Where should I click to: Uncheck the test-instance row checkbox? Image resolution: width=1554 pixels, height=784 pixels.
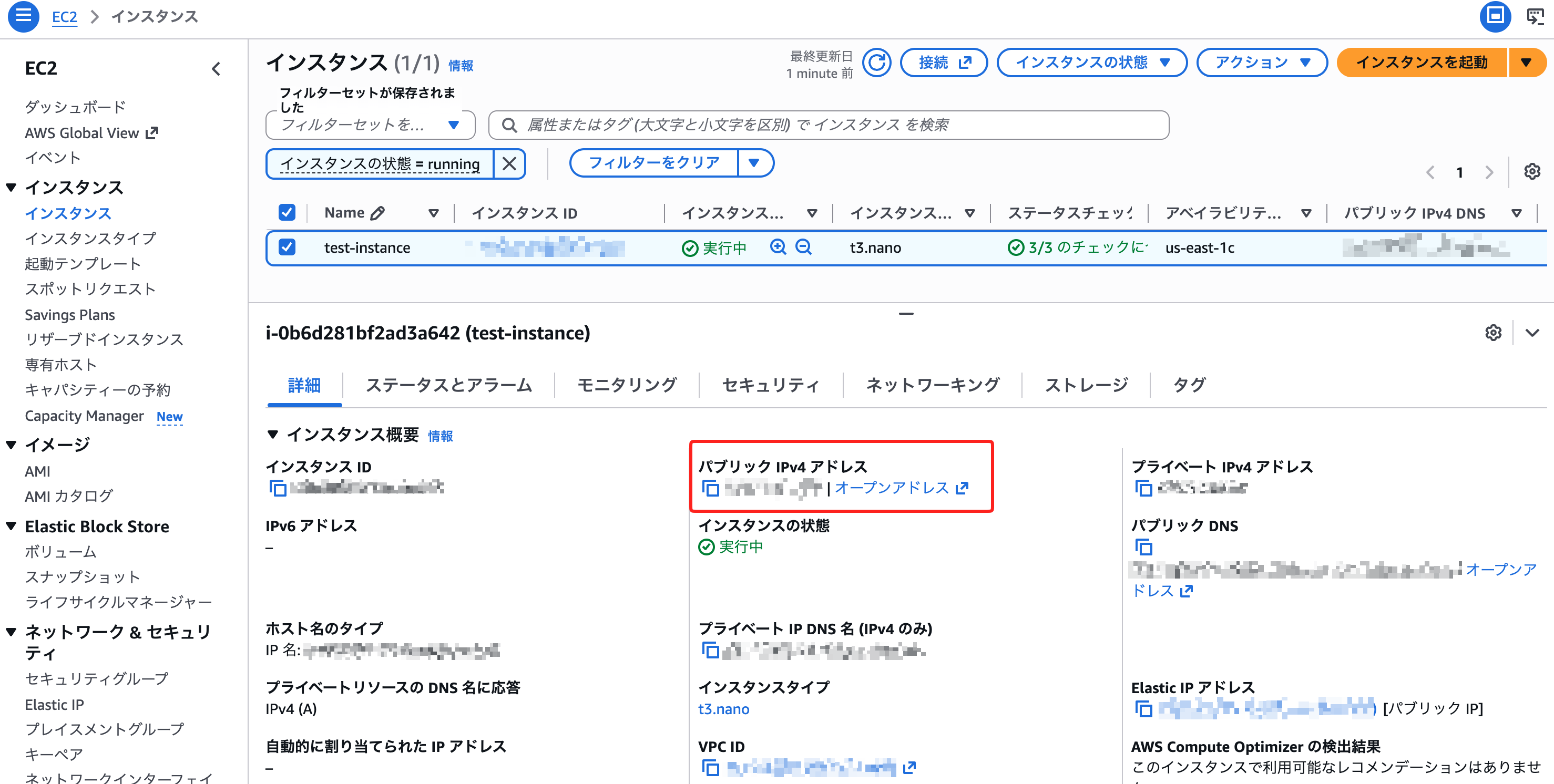287,247
